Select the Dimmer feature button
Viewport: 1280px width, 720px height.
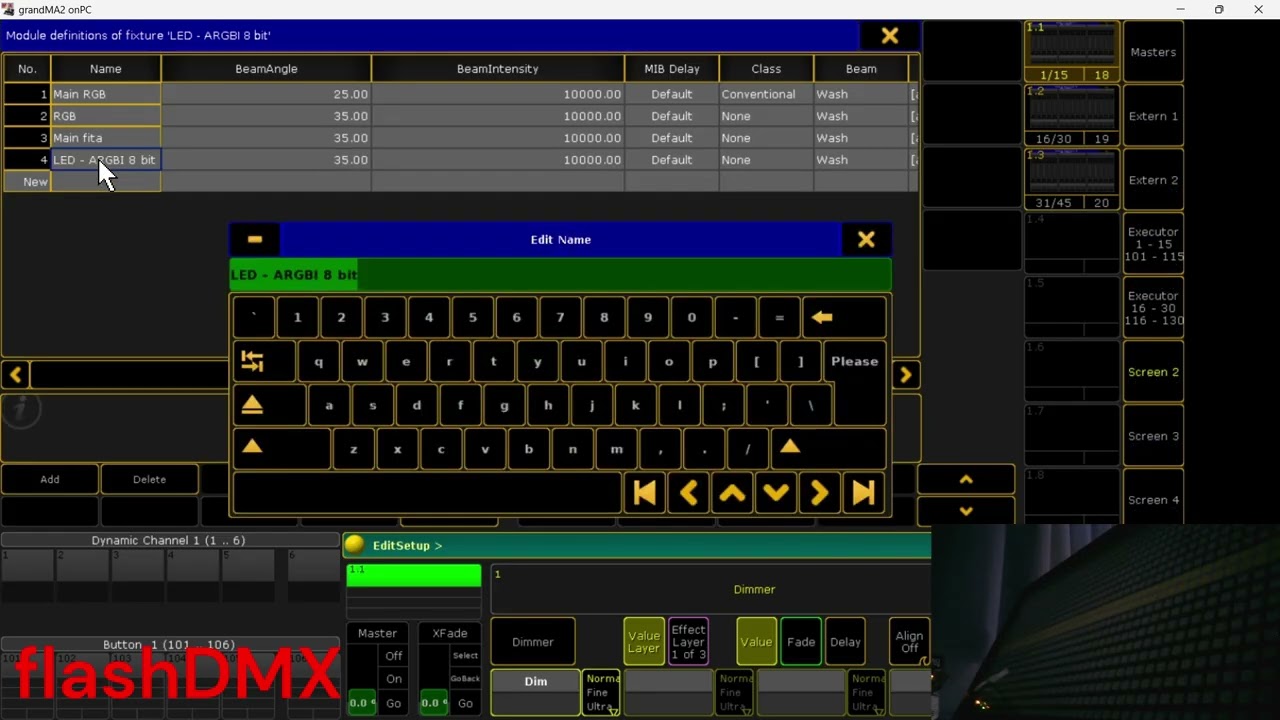(x=533, y=642)
